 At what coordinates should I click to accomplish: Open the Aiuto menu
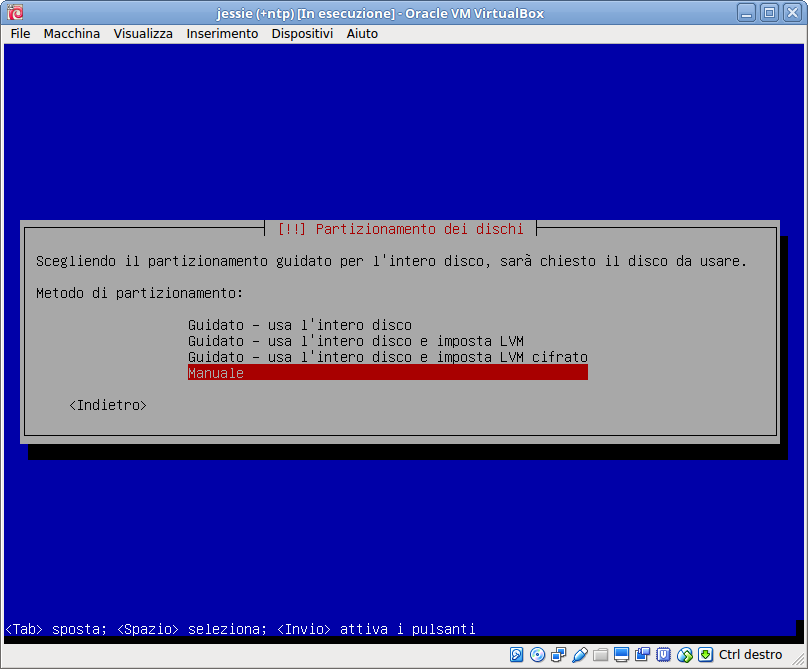tap(362, 34)
